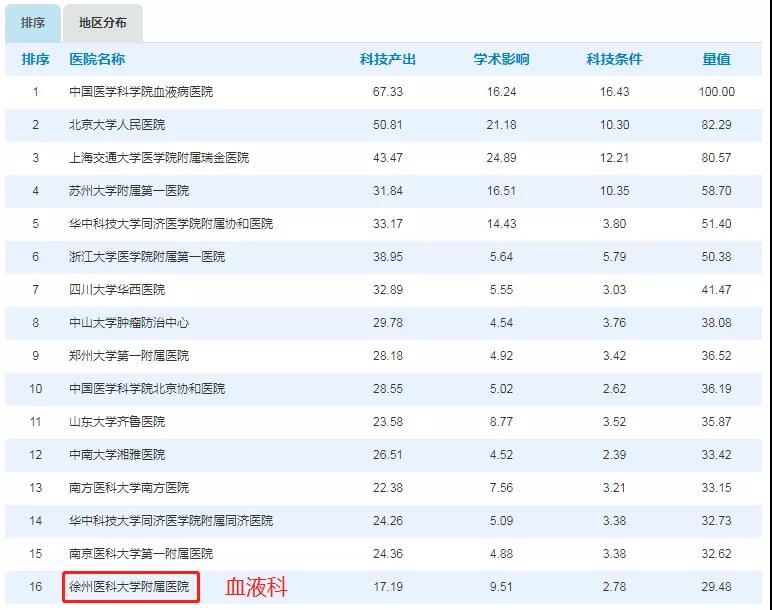Click the 量值 column header

click(716, 59)
